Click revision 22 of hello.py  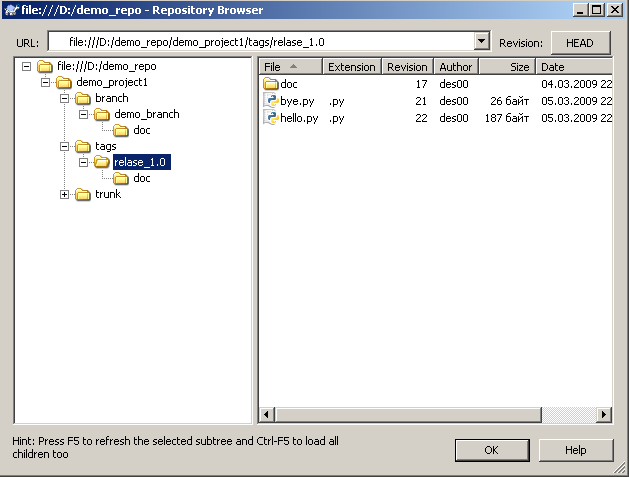click(421, 118)
